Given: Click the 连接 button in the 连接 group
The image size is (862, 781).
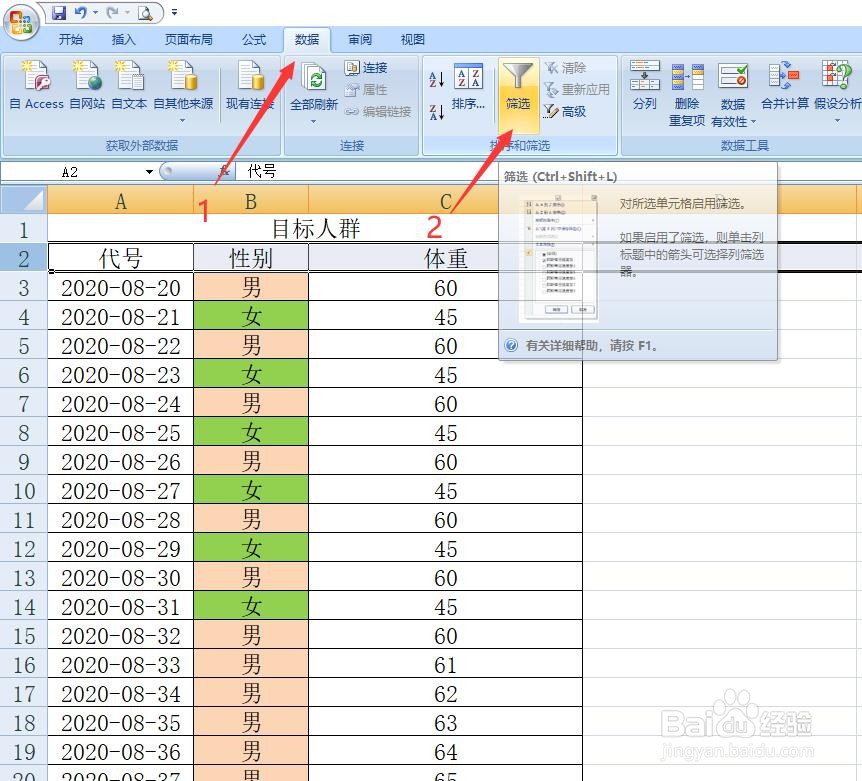Looking at the screenshot, I should (x=370, y=68).
